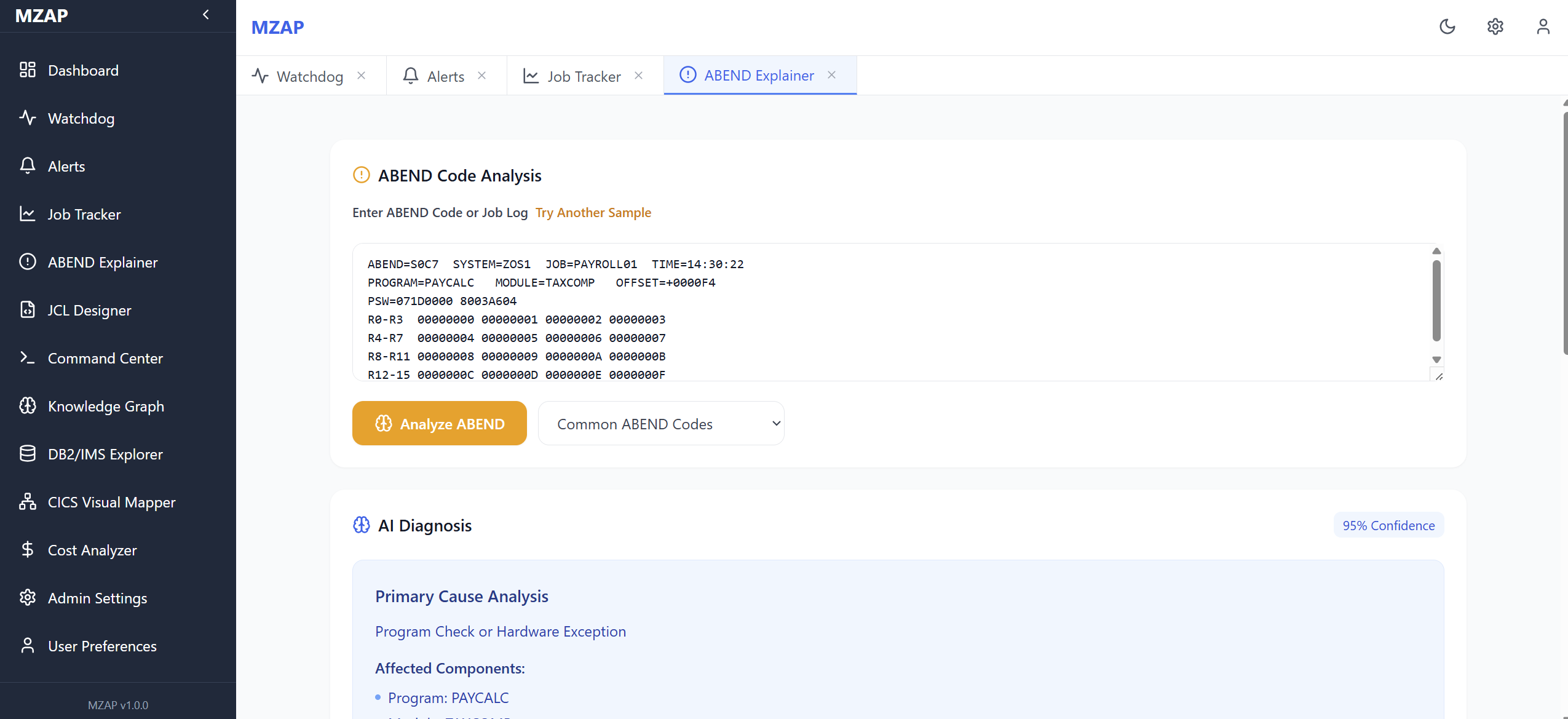Expand the Common ABEND Codes dropdown
1568x719 pixels.
[x=660, y=424]
